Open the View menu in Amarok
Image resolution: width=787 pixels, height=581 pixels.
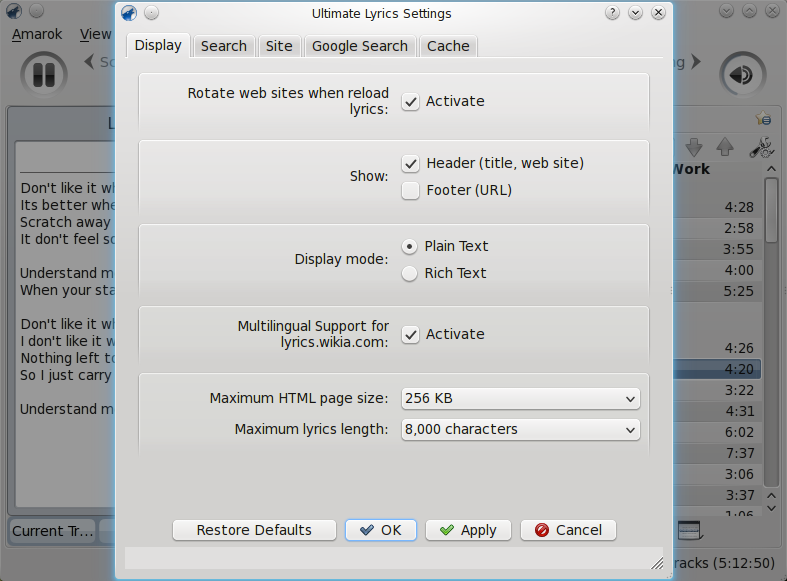pyautogui.click(x=96, y=34)
